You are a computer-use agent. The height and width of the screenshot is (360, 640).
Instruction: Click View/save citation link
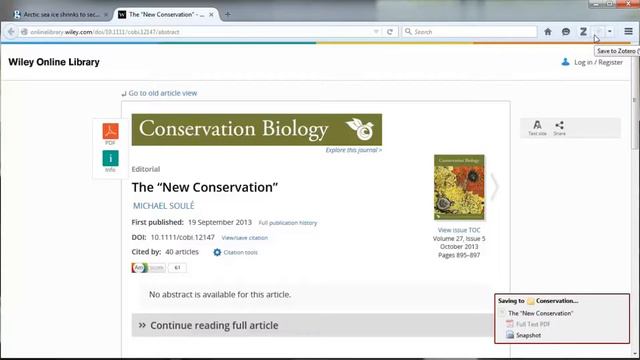(x=244, y=238)
